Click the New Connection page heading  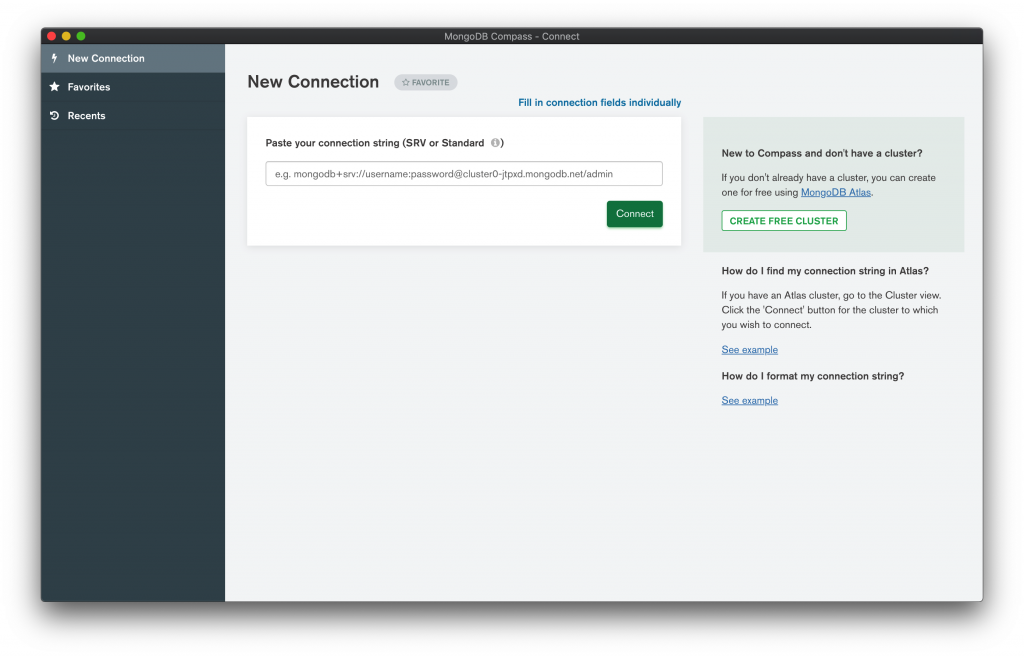pyautogui.click(x=313, y=82)
